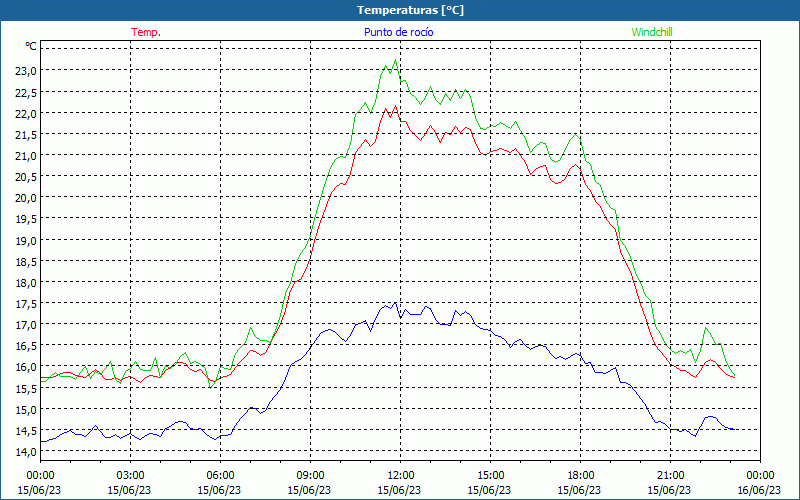The width and height of the screenshot is (800, 500).
Task: Click the 23,0 y-axis value
Action: [x=26, y=71]
